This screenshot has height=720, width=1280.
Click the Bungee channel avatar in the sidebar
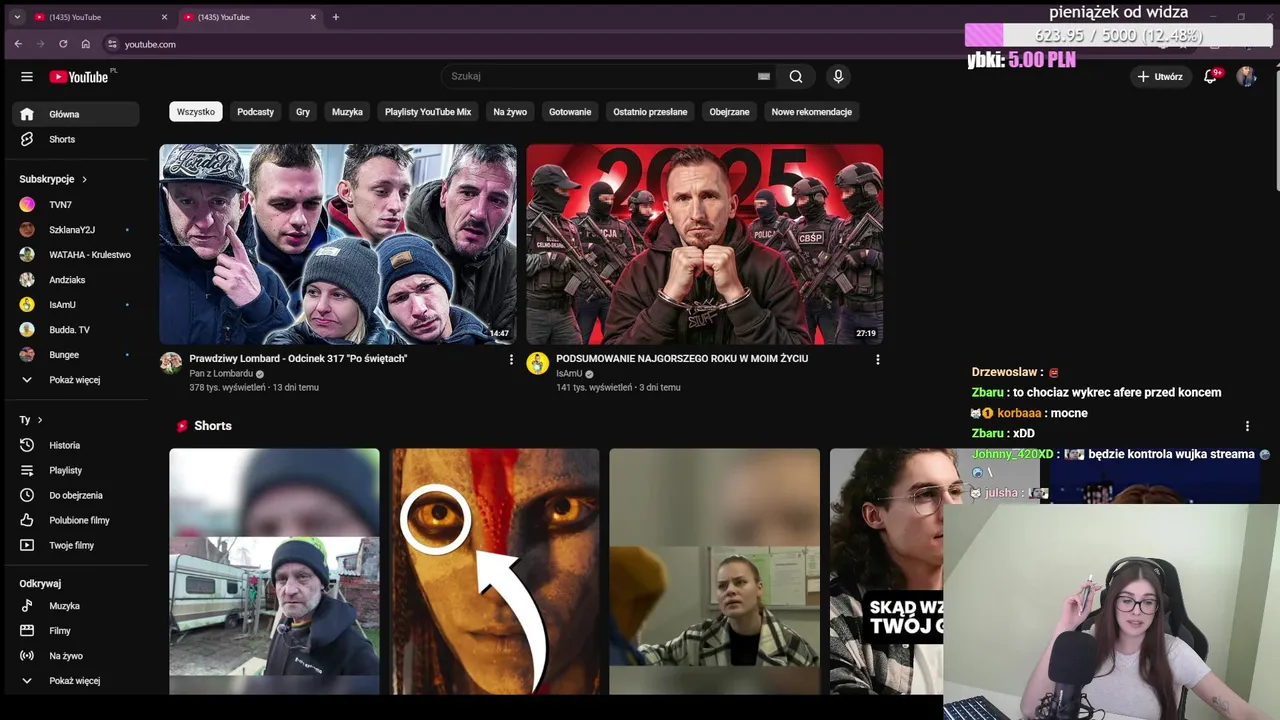click(27, 354)
